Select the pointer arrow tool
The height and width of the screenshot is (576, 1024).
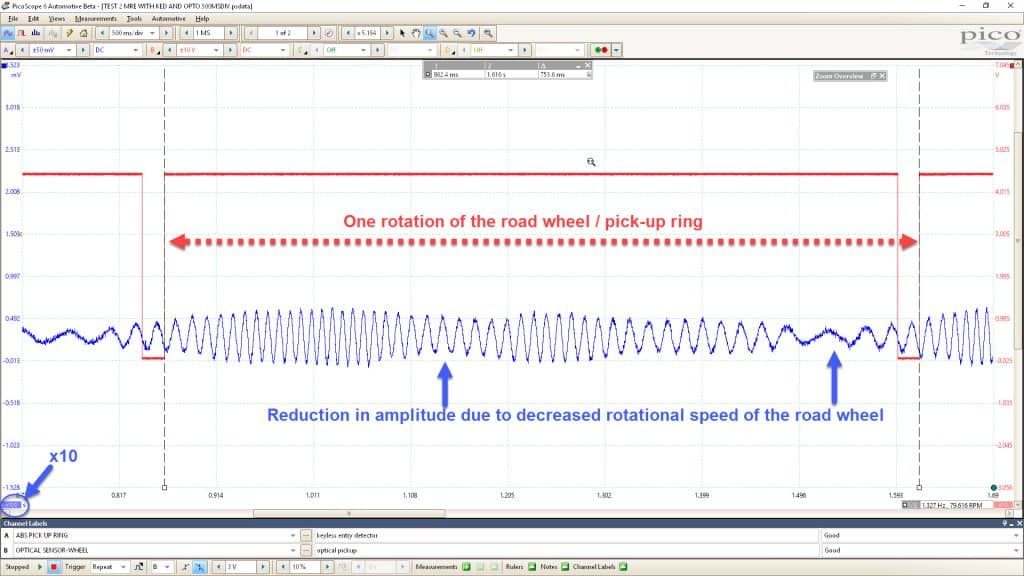(402, 33)
